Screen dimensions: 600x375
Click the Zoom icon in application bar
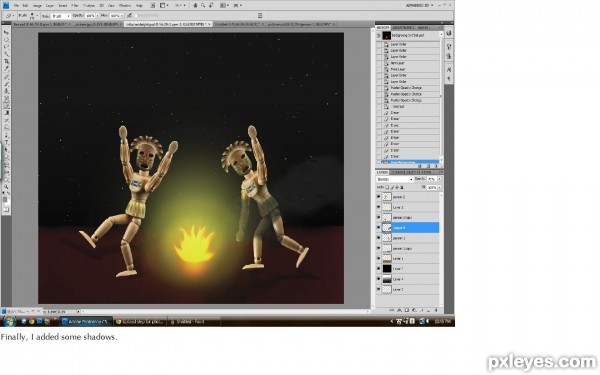203,5
